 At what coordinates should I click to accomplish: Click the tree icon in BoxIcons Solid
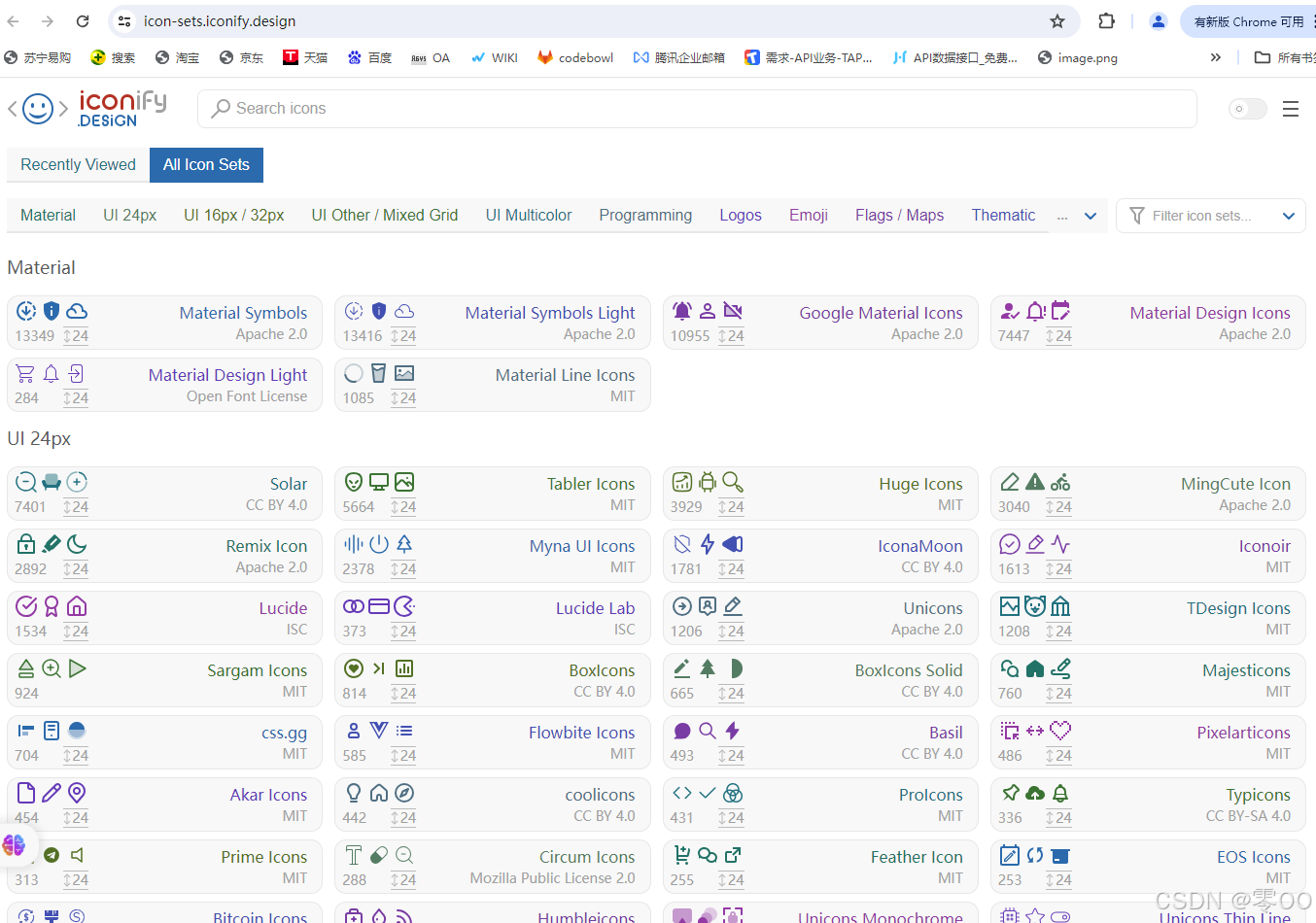tap(708, 668)
